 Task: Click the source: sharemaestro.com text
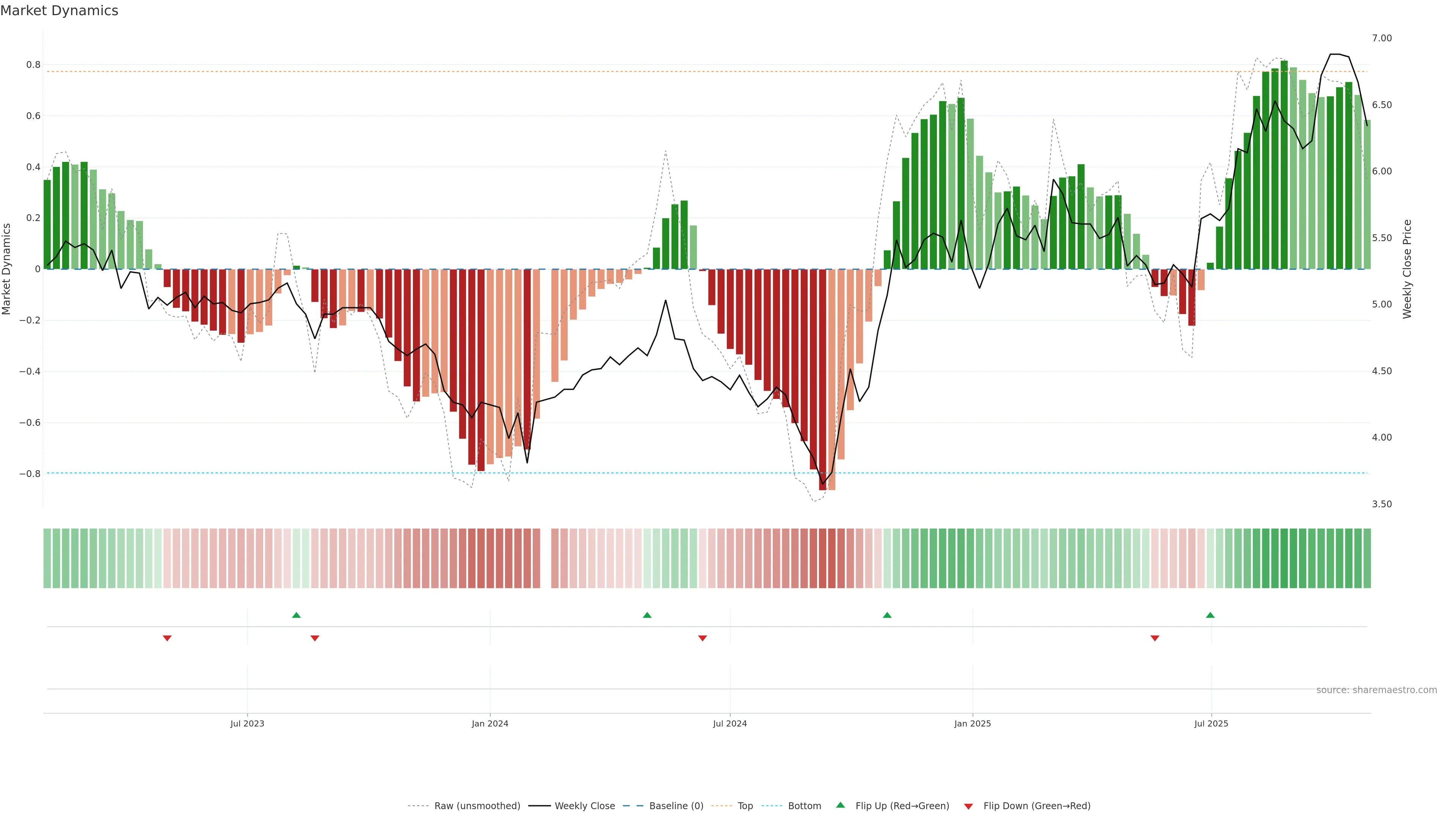point(1376,690)
